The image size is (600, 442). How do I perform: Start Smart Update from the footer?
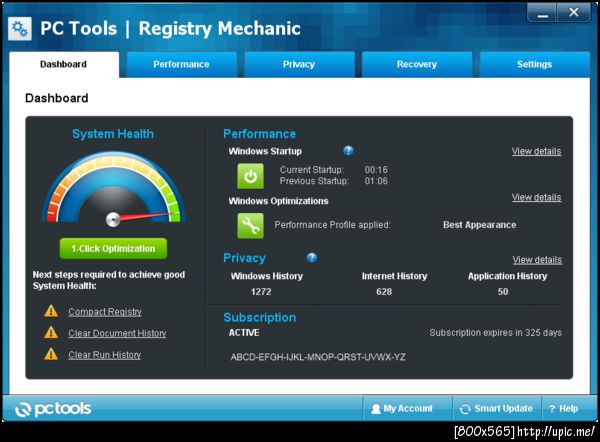pos(497,409)
